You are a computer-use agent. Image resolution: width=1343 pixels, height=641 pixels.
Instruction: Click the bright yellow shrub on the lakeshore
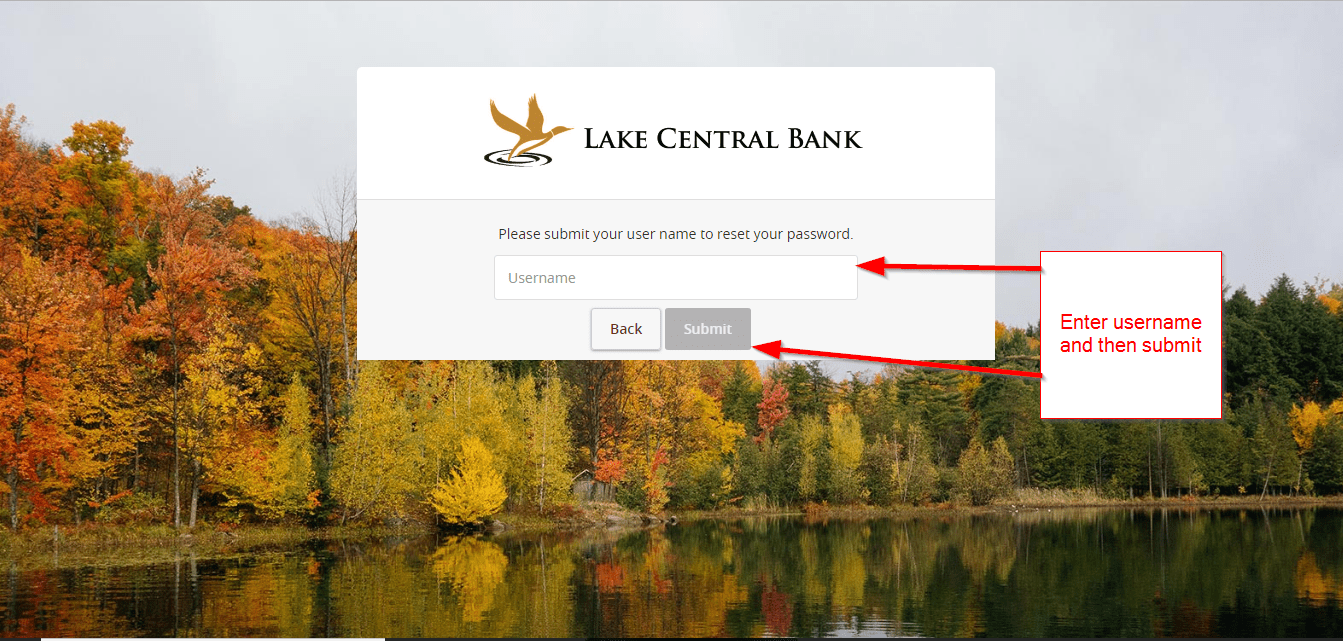(470, 485)
